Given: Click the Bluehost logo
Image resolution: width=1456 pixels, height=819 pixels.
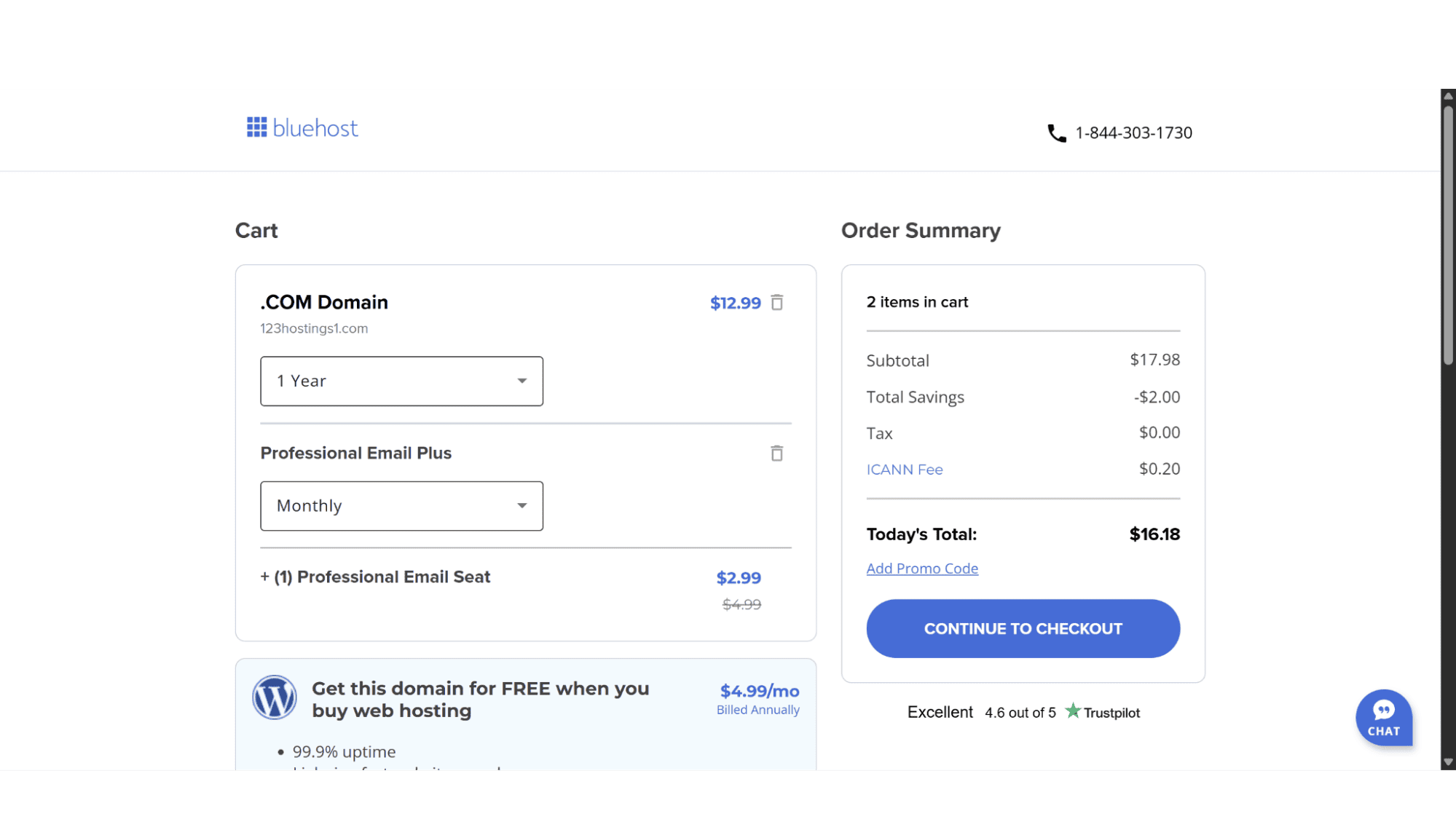Looking at the screenshot, I should click(302, 127).
